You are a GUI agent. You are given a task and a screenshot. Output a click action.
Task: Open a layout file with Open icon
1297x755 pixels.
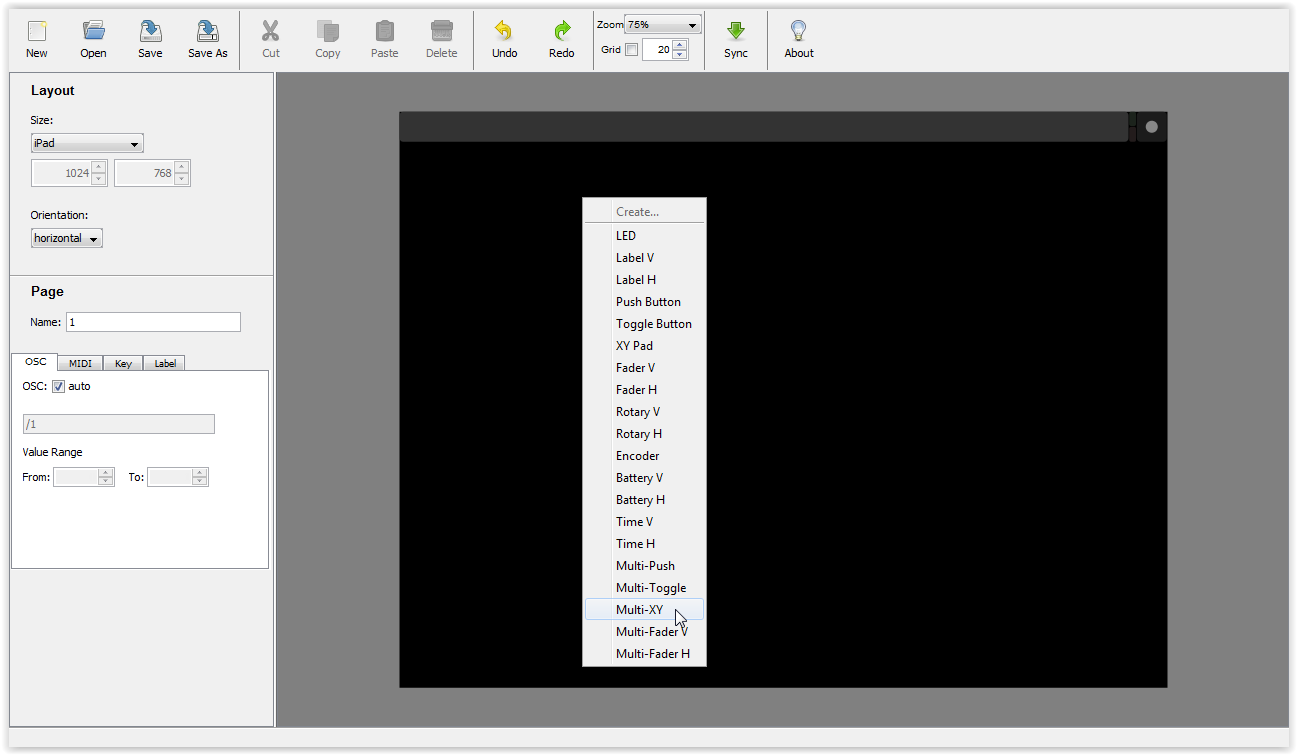(x=94, y=31)
